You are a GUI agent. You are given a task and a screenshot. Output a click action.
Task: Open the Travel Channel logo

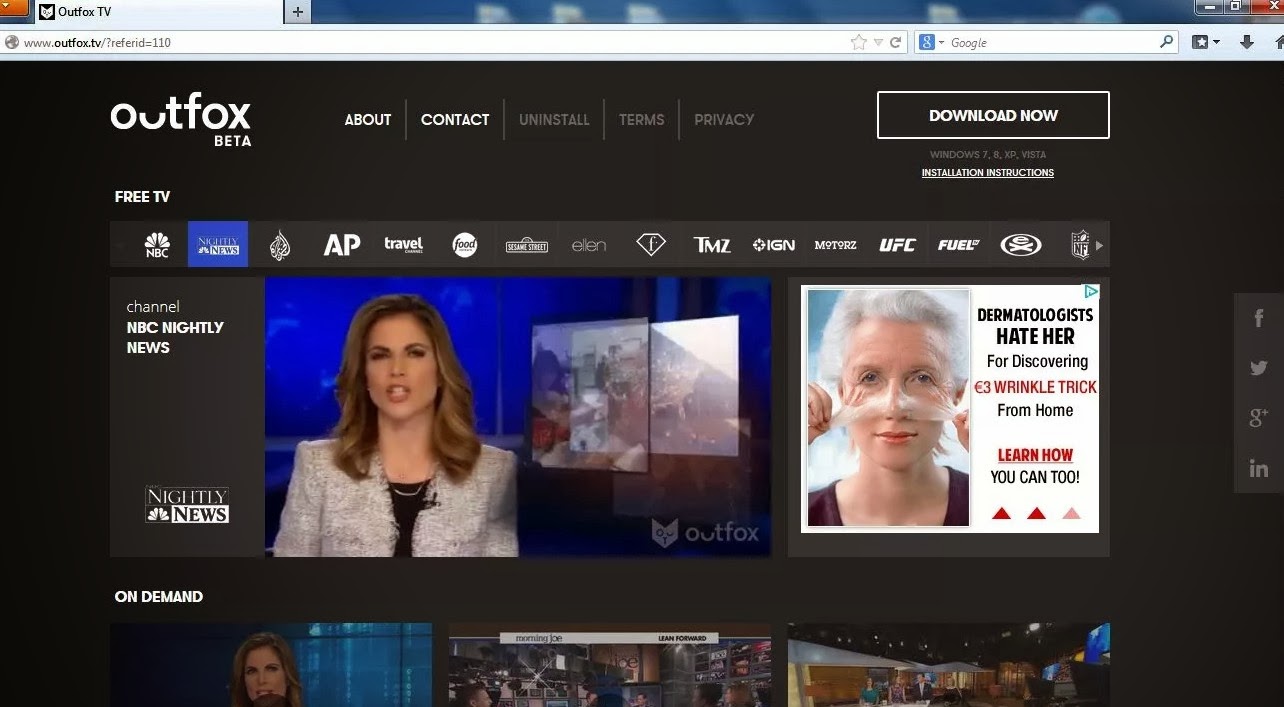(x=403, y=244)
